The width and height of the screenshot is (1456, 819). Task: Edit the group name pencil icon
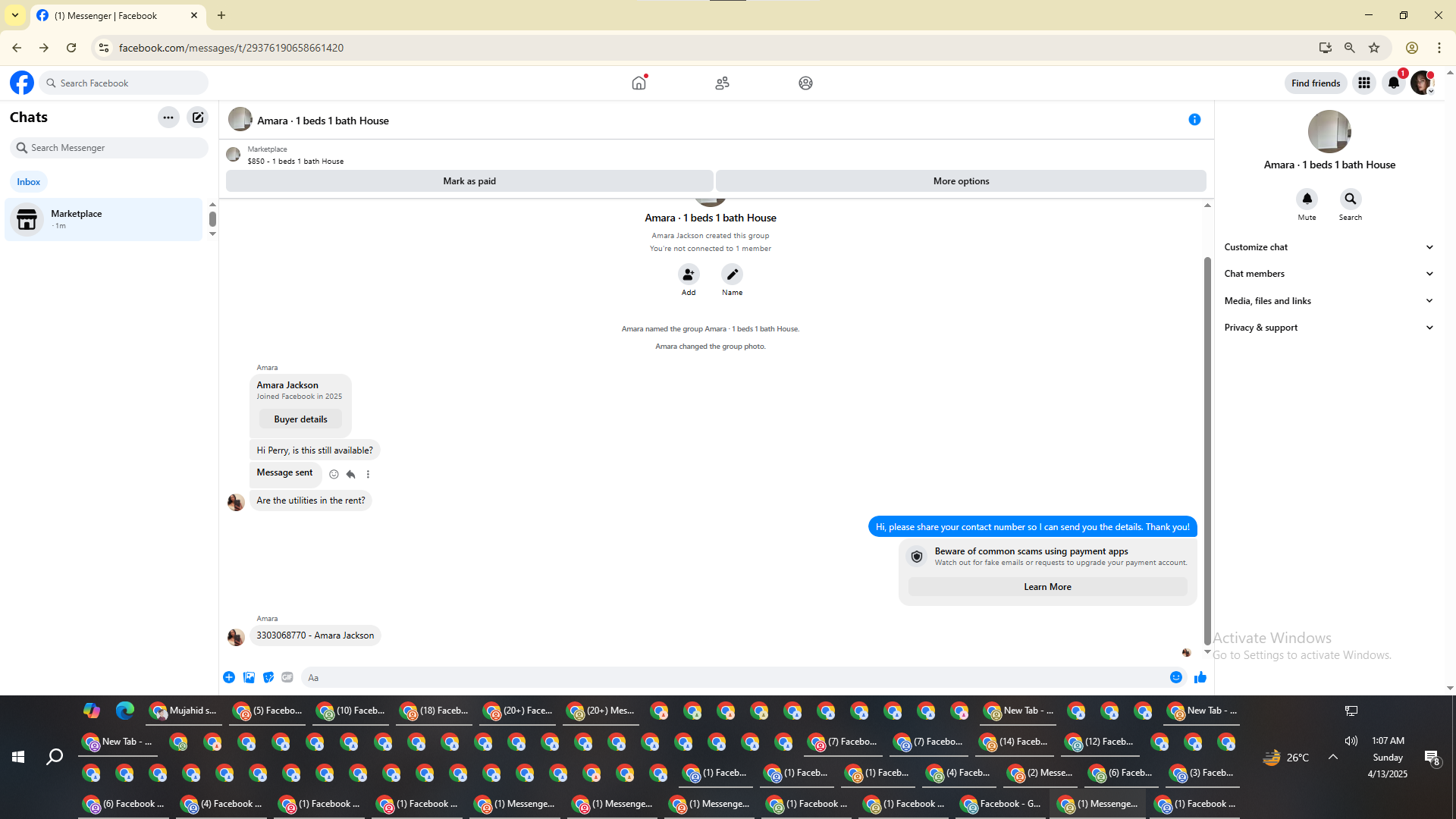coord(732,275)
